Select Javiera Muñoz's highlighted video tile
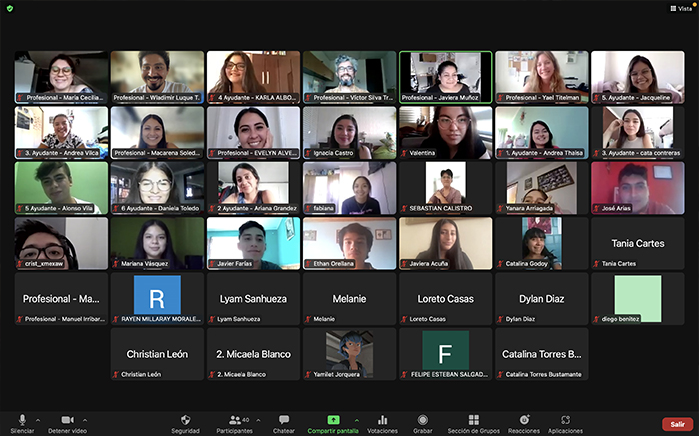The width and height of the screenshot is (699, 436). pyautogui.click(x=446, y=77)
